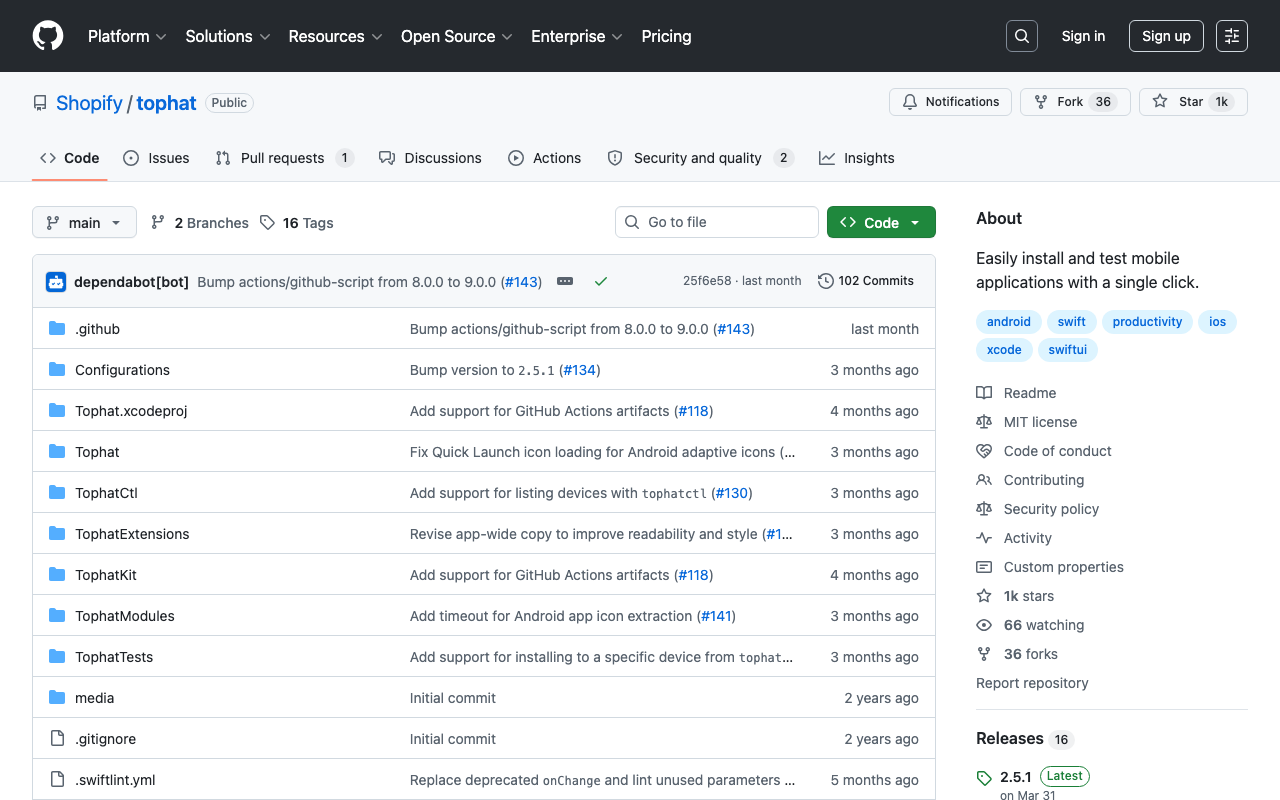Click the repository icon beside Shopify

click(x=40, y=103)
